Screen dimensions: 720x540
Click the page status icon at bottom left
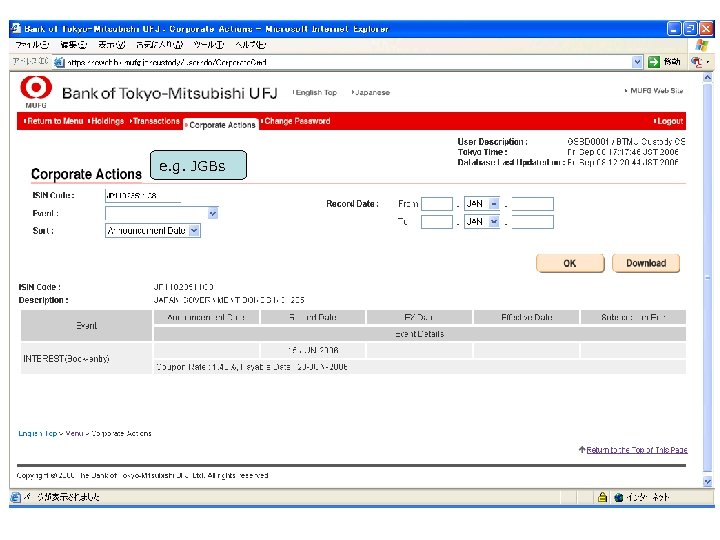coord(16,497)
